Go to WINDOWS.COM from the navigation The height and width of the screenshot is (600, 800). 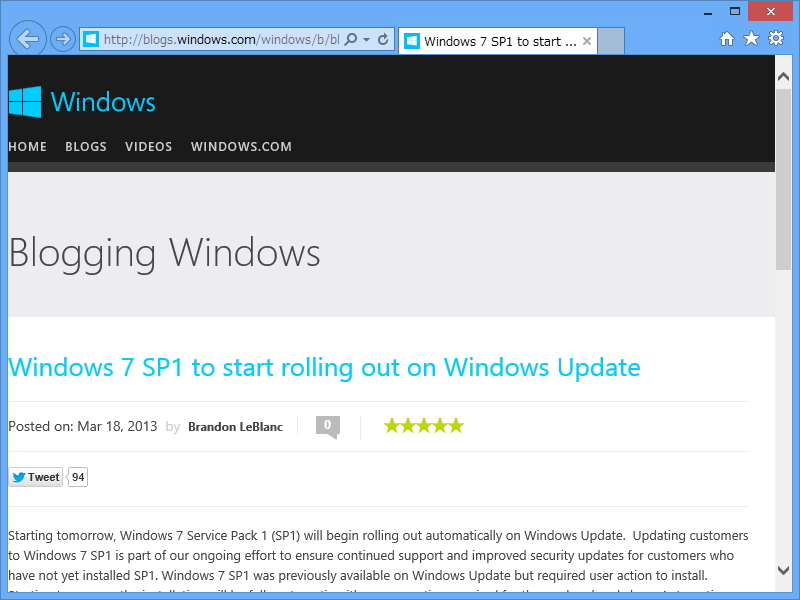[241, 146]
